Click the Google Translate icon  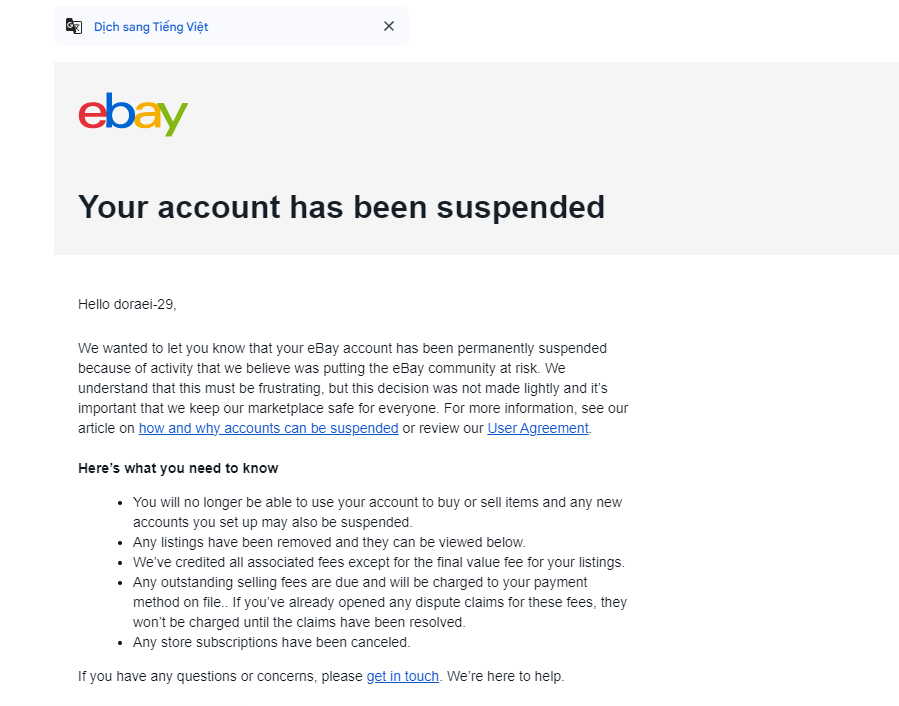click(73, 26)
